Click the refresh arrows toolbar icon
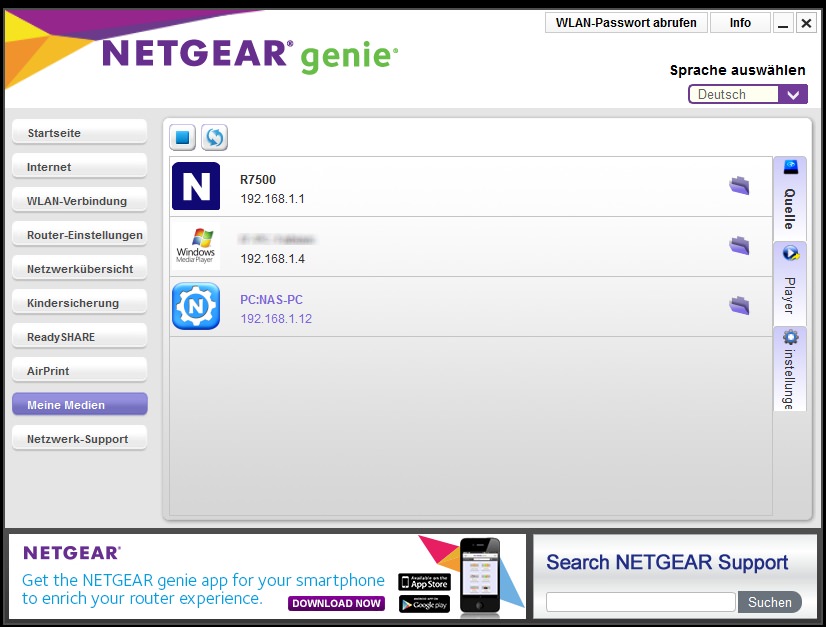 pyautogui.click(x=214, y=138)
